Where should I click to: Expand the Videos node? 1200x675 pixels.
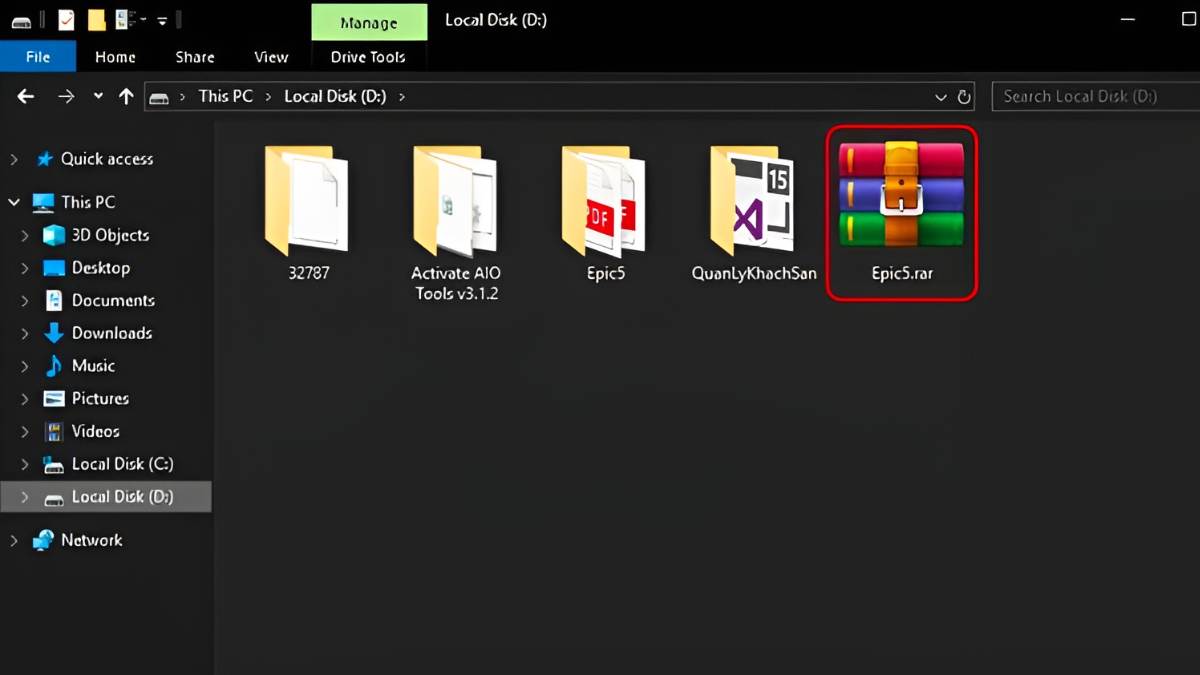tap(25, 431)
